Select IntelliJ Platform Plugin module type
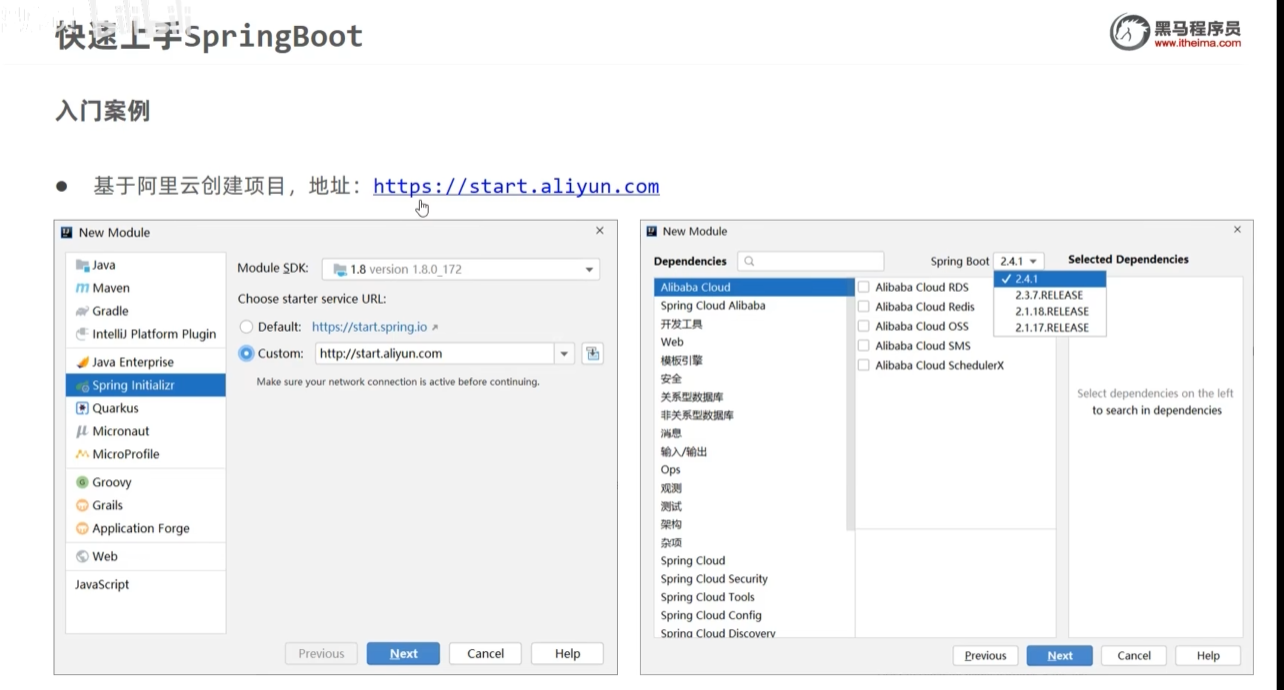Viewport: 1284px width, 690px height. click(x=146, y=334)
